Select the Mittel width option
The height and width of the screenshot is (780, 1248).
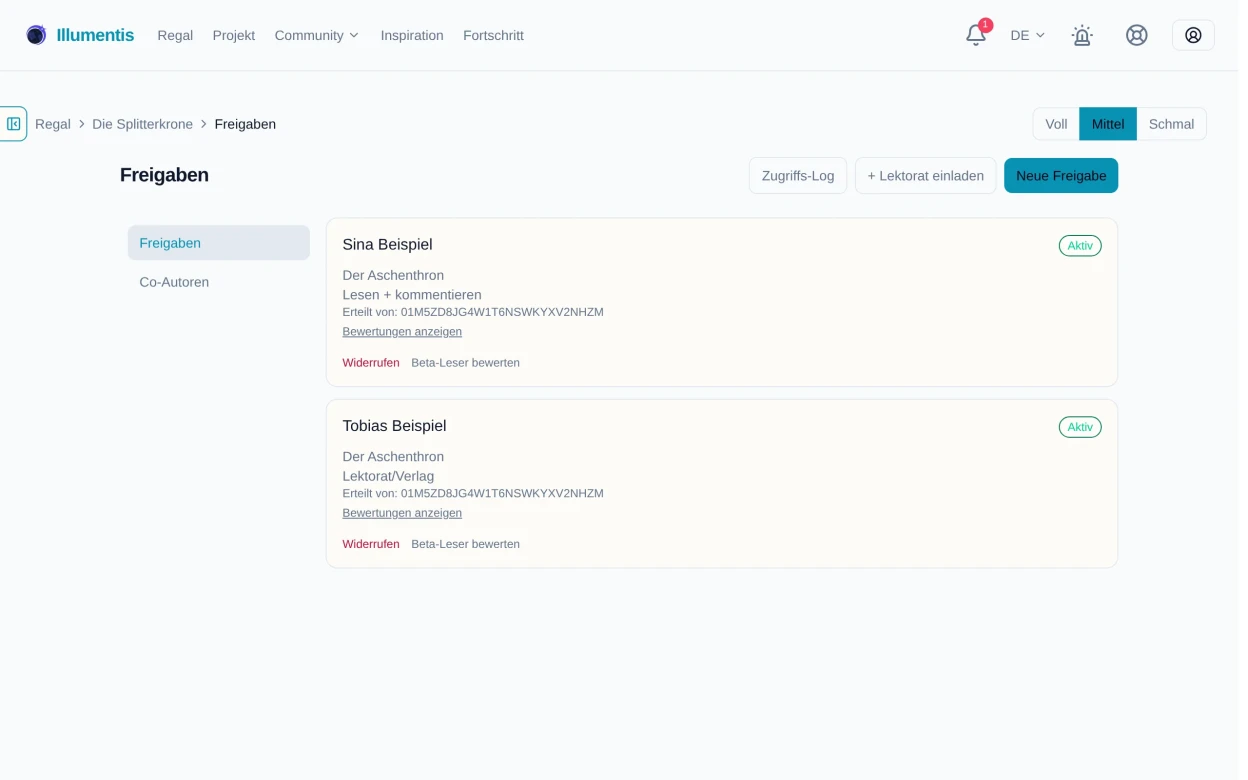point(1108,124)
